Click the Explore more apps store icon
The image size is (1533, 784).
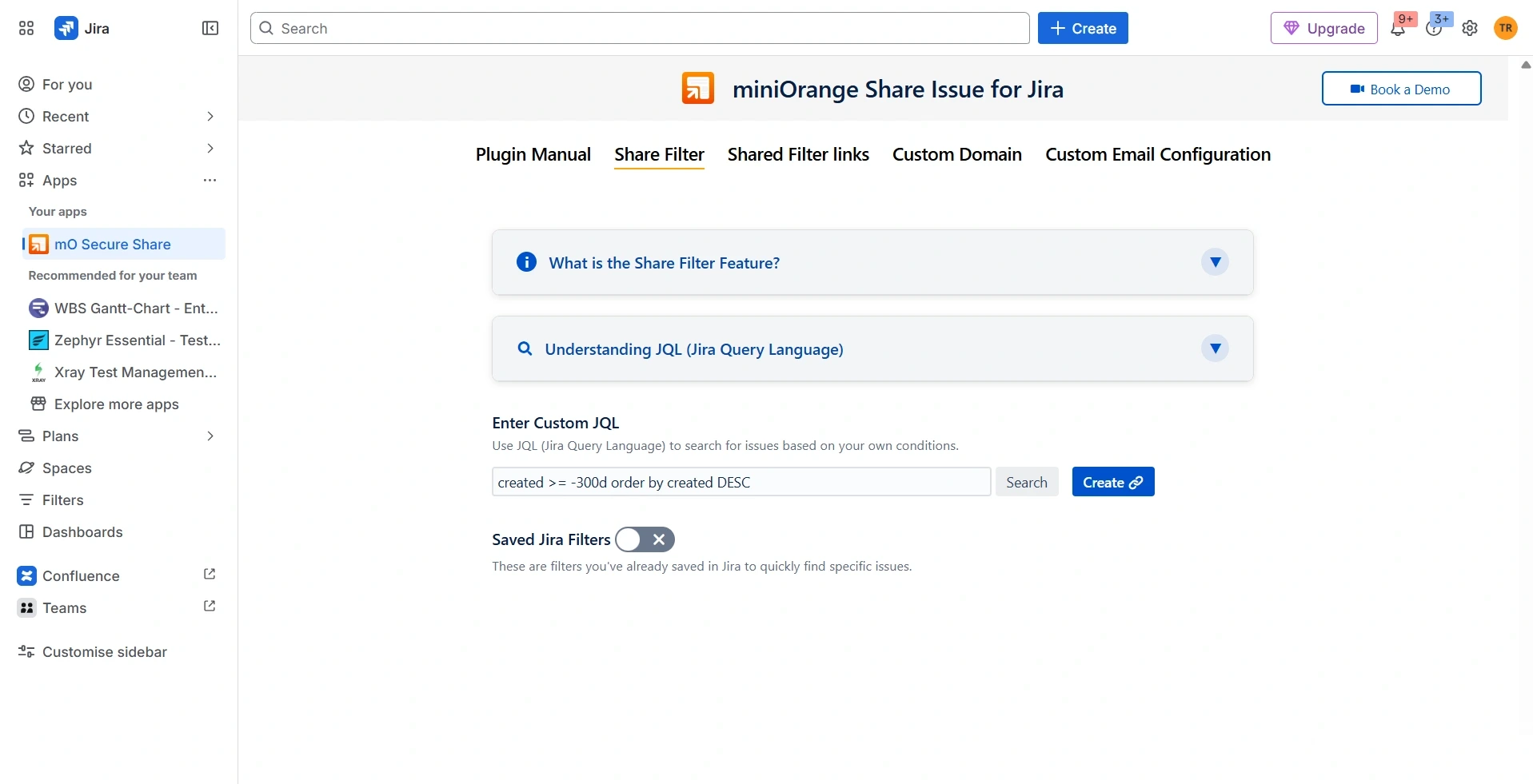tap(38, 404)
